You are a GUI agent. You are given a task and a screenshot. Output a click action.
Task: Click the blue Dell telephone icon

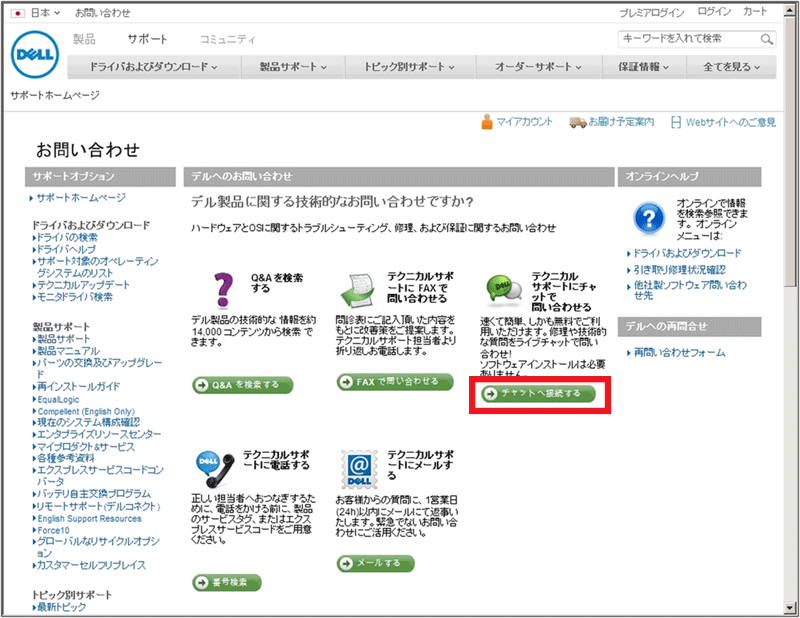point(215,469)
